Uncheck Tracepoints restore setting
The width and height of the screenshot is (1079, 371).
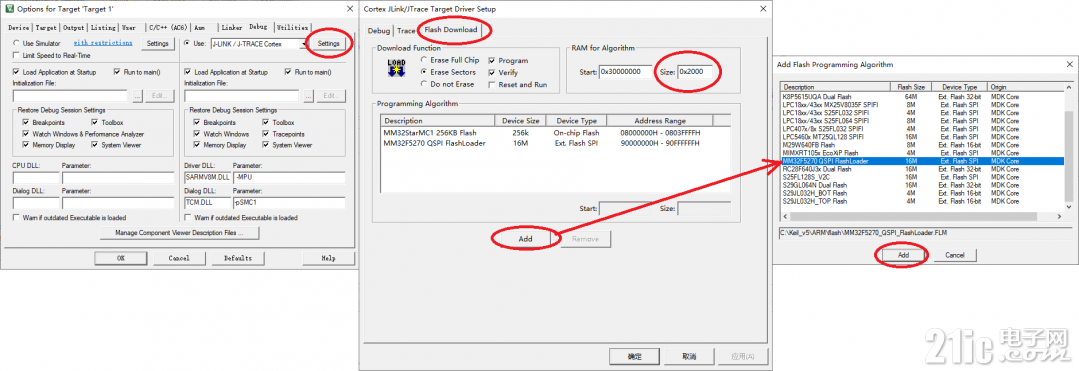click(x=266, y=134)
